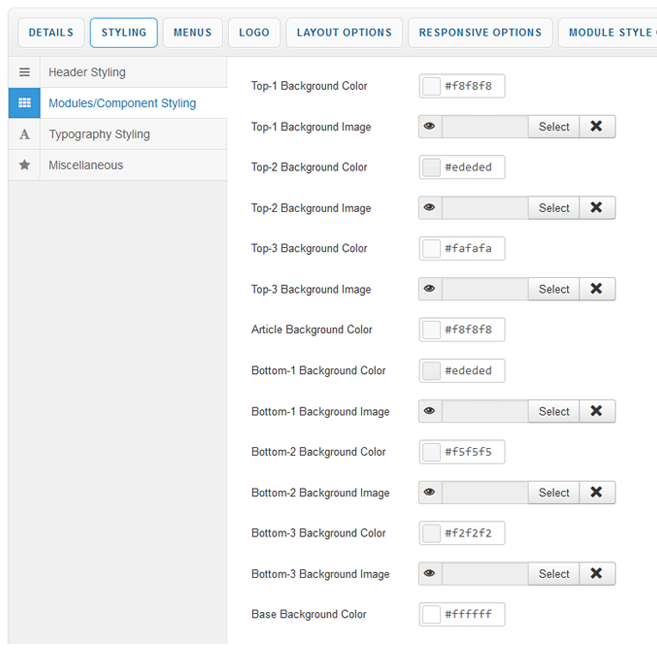Switch to the Layout Options tab
This screenshot has width=657, height=657.
point(344,33)
